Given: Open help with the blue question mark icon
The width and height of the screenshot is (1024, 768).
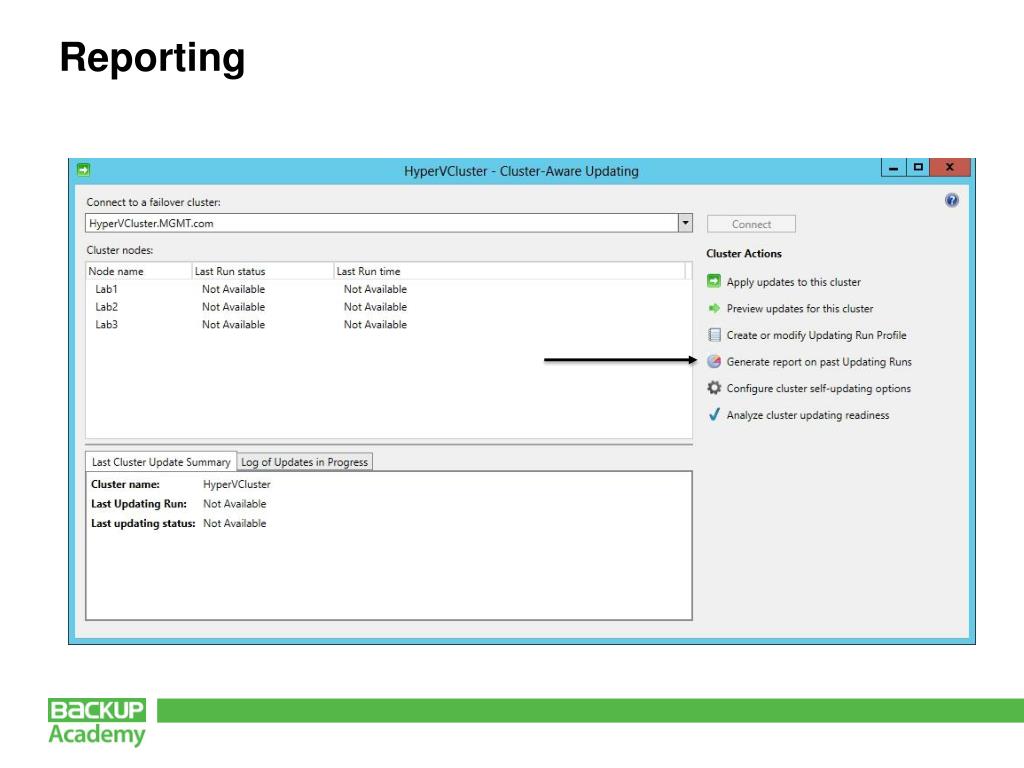Looking at the screenshot, I should [952, 200].
